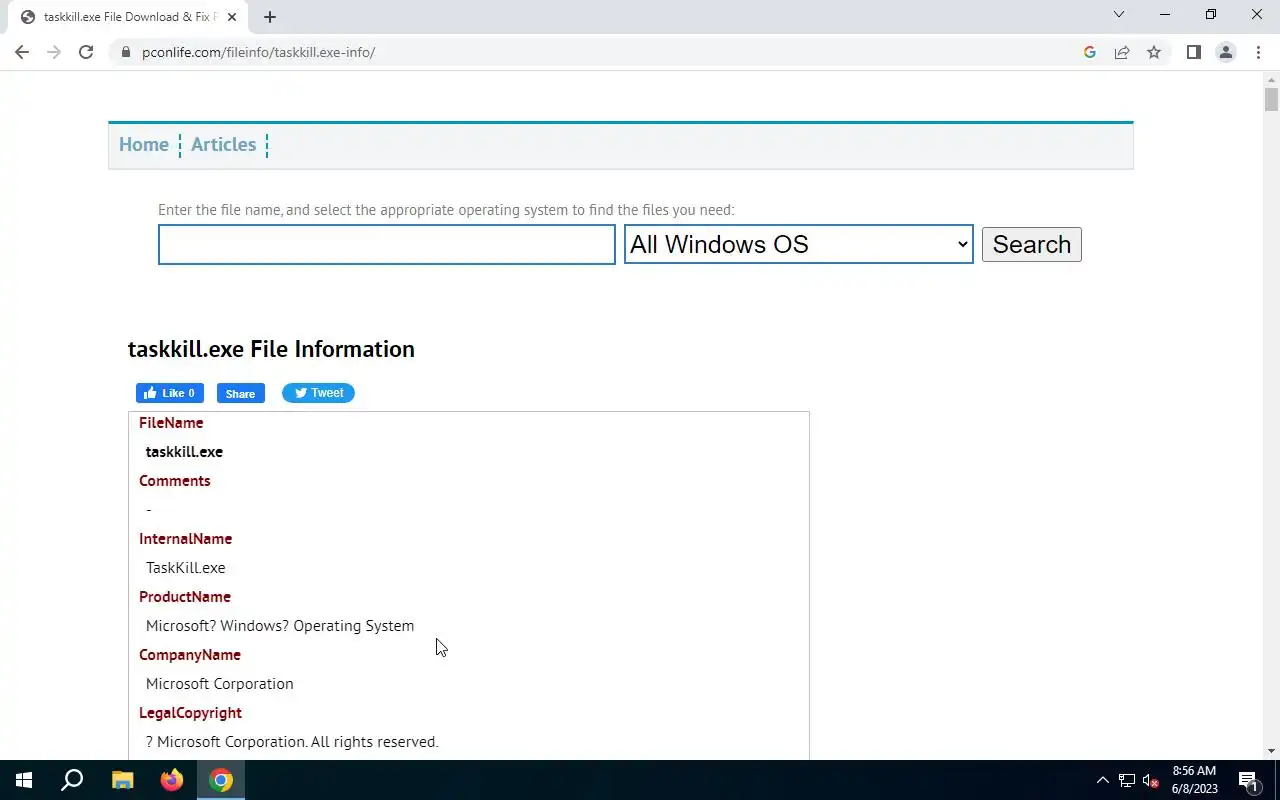This screenshot has height=800, width=1280.
Task: Share this page icon
Action: point(1122,52)
